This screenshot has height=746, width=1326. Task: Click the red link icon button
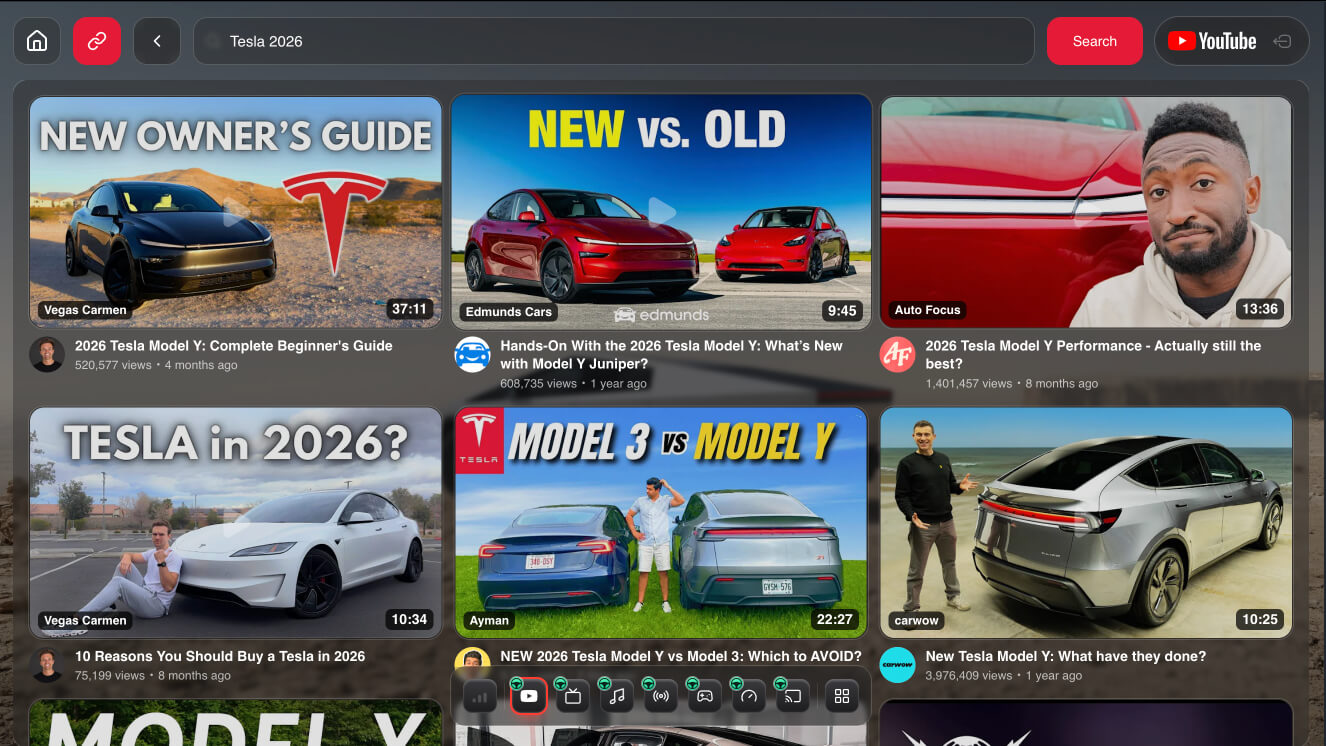(97, 41)
